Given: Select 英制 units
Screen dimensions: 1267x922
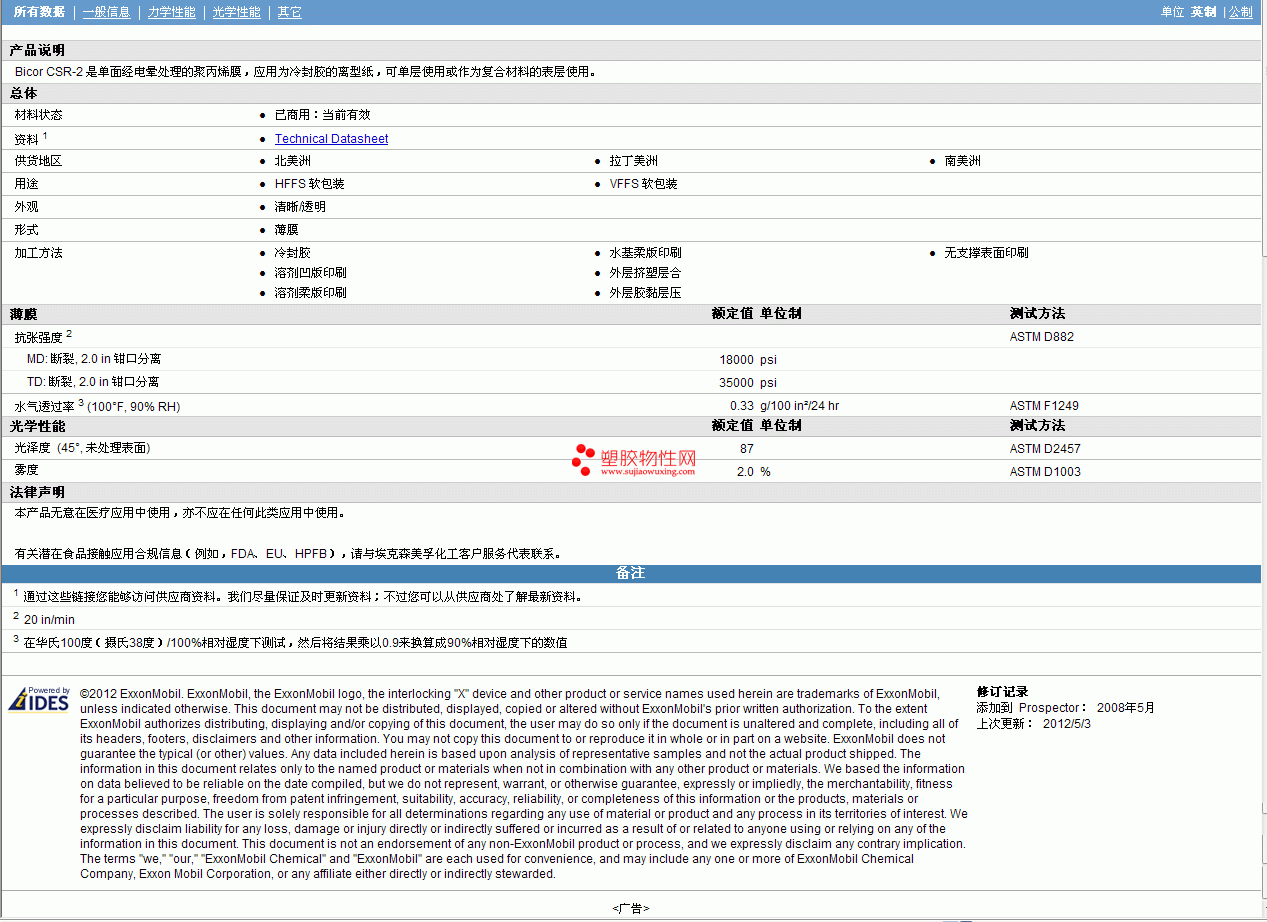Looking at the screenshot, I should coord(1203,12).
